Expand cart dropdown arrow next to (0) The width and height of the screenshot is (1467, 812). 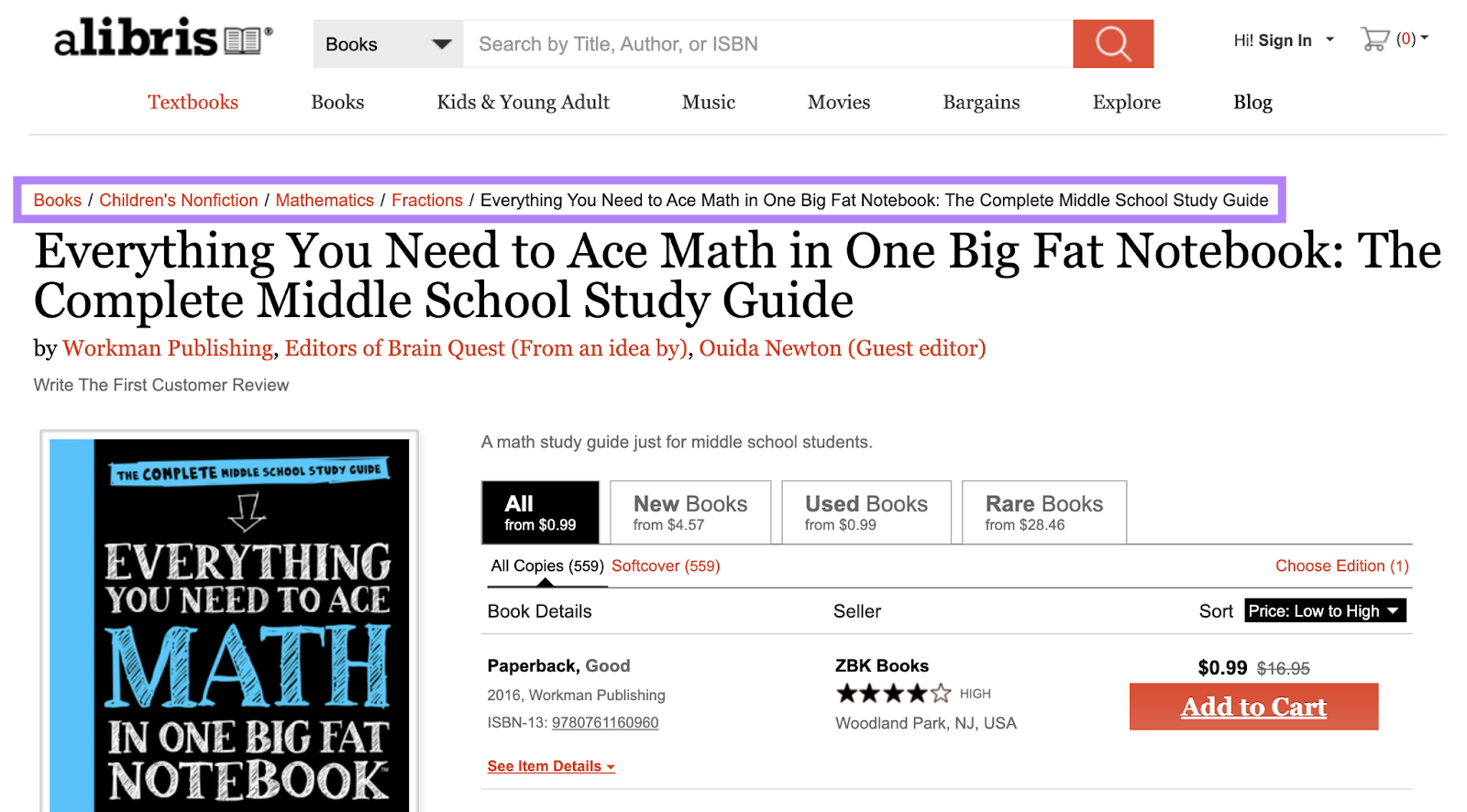[1425, 38]
